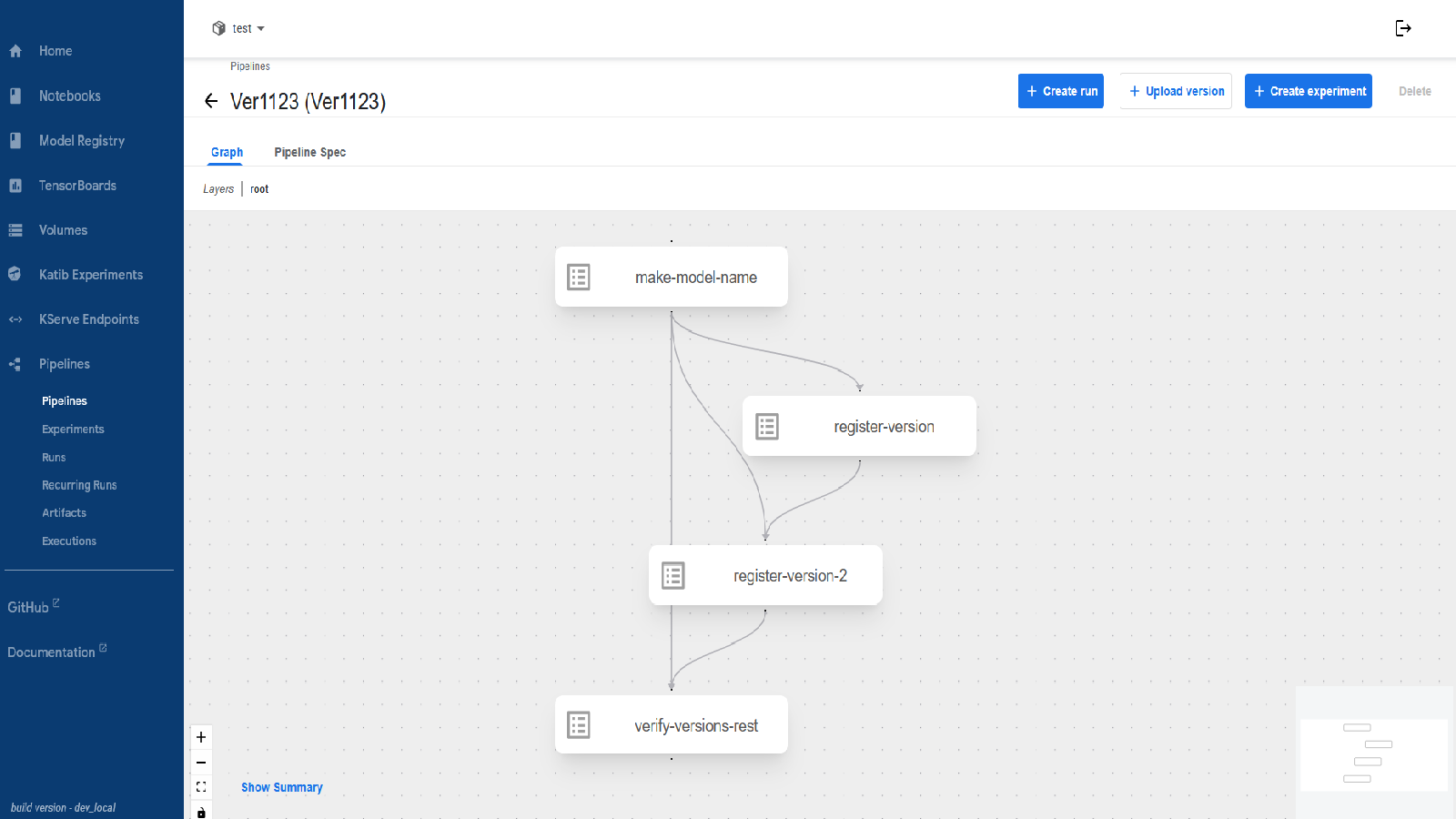Click the Pipelines breadcrumb link
1456x819 pixels.
[250, 66]
